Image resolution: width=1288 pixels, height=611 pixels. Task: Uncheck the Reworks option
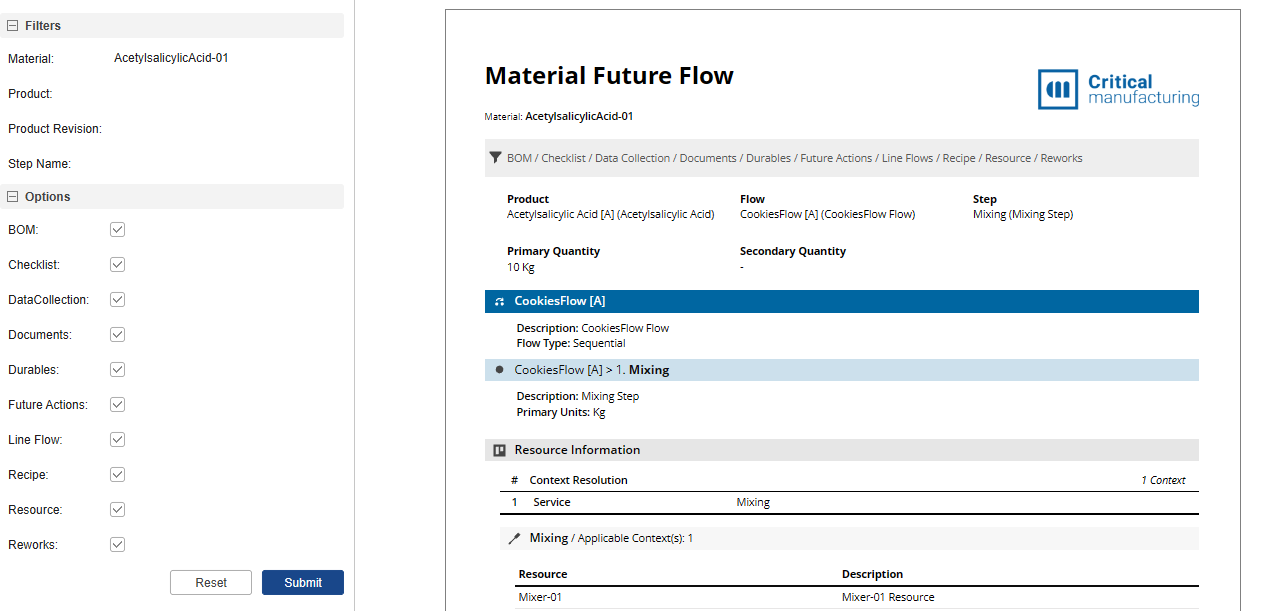point(117,544)
